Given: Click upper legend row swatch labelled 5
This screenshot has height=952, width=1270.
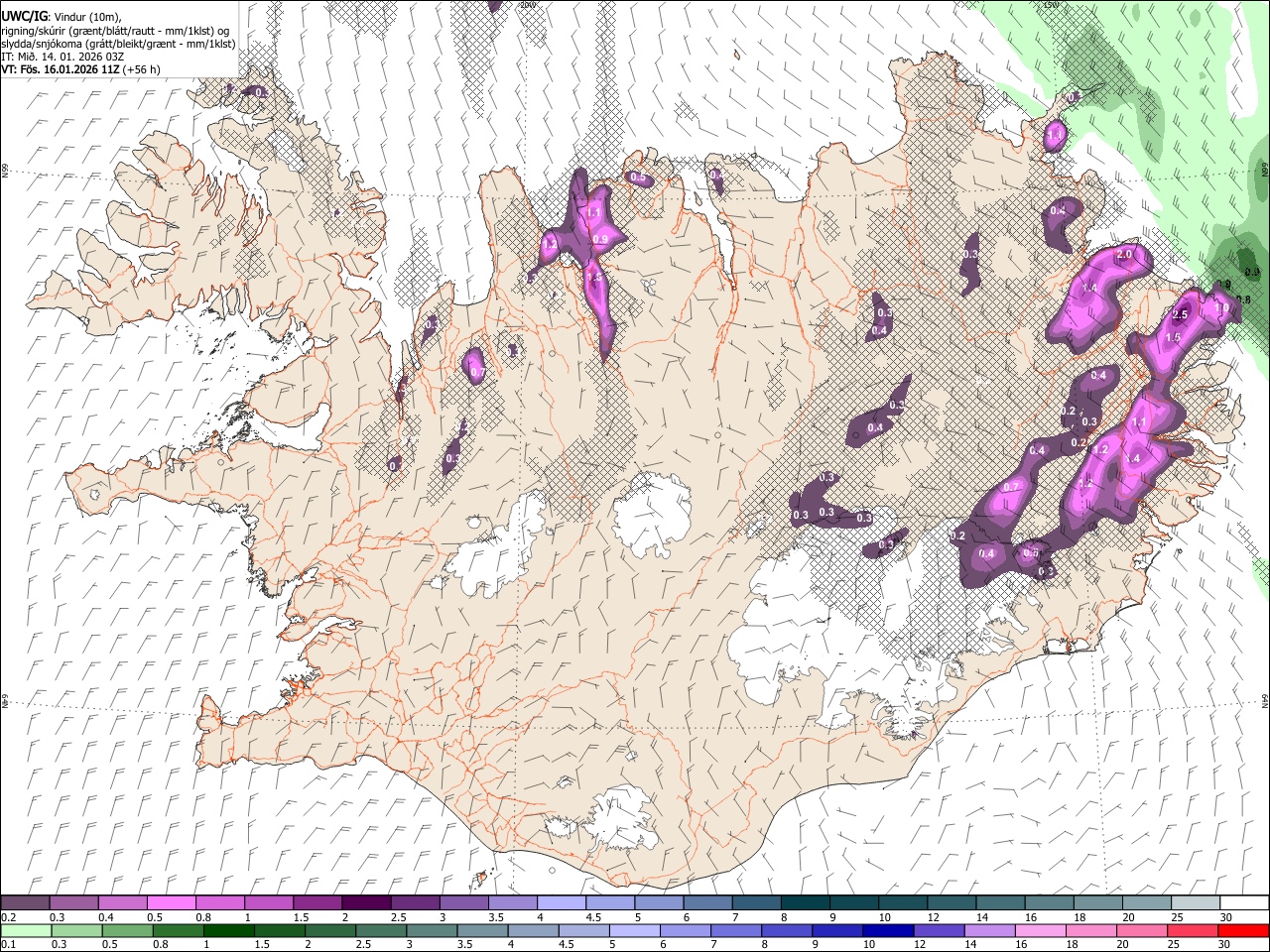Looking at the screenshot, I should (x=657, y=902).
